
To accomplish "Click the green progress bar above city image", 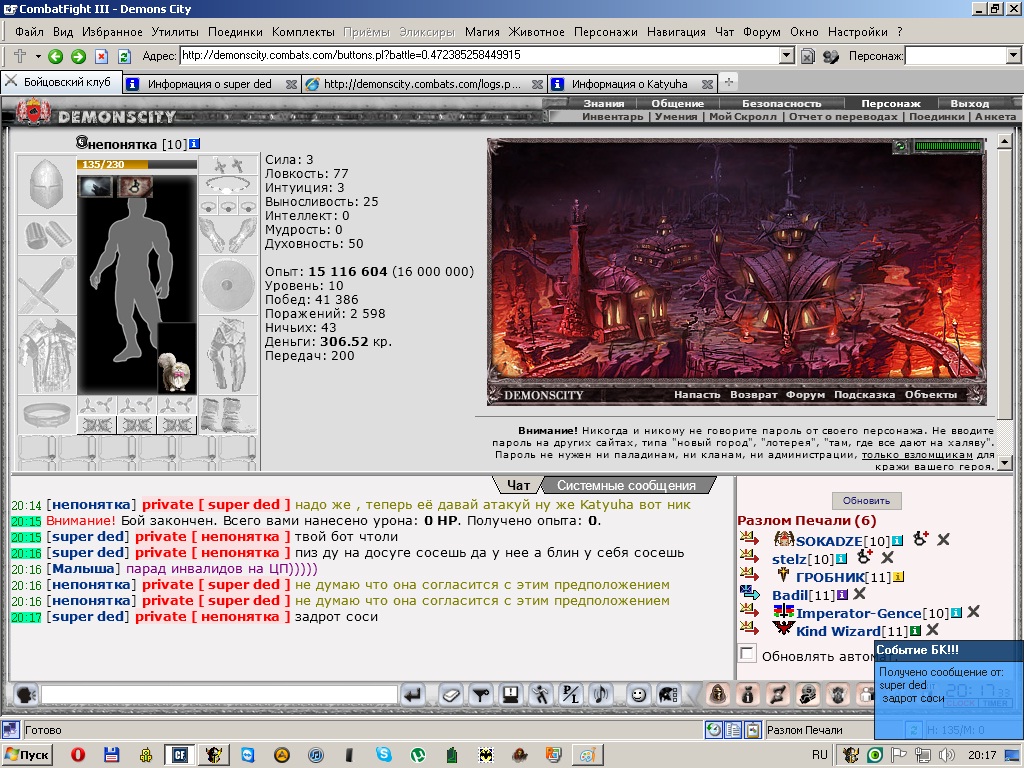I will (x=948, y=146).
